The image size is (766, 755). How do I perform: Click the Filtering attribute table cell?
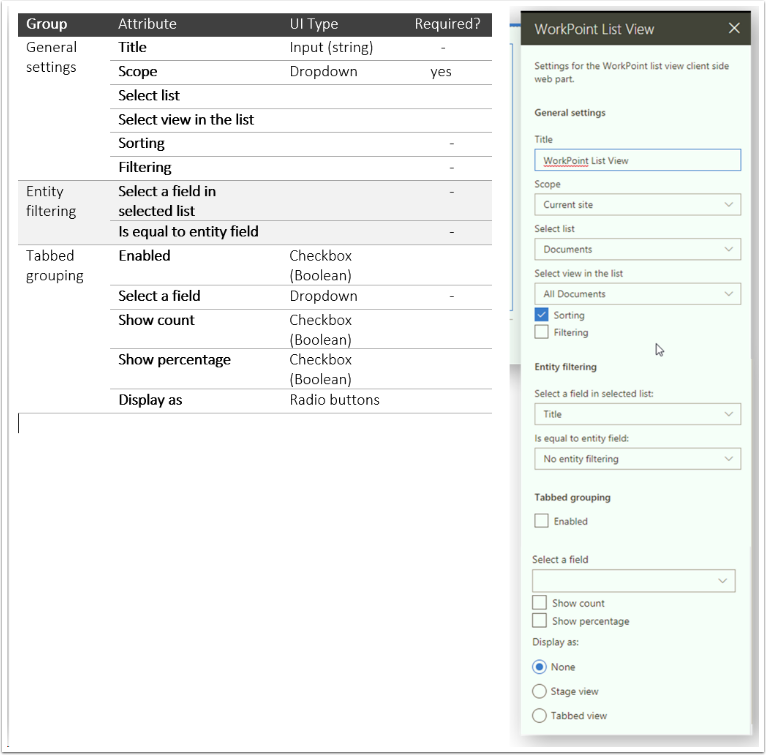[145, 168]
